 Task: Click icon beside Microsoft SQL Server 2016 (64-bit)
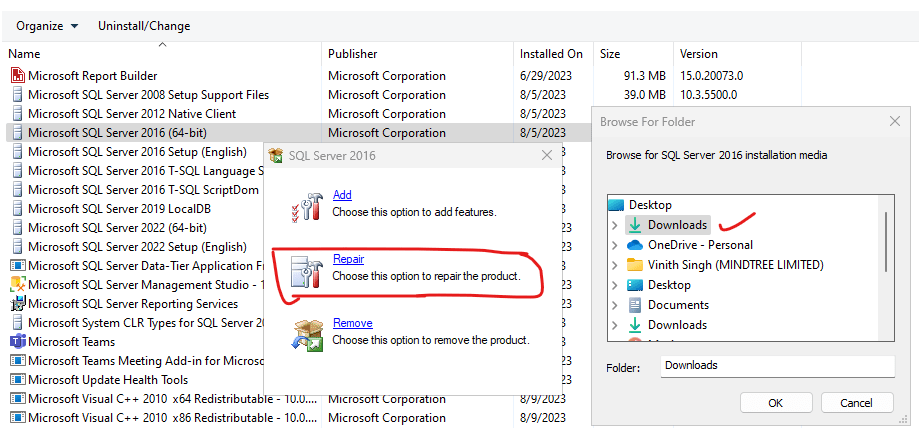pyautogui.click(x=18, y=133)
